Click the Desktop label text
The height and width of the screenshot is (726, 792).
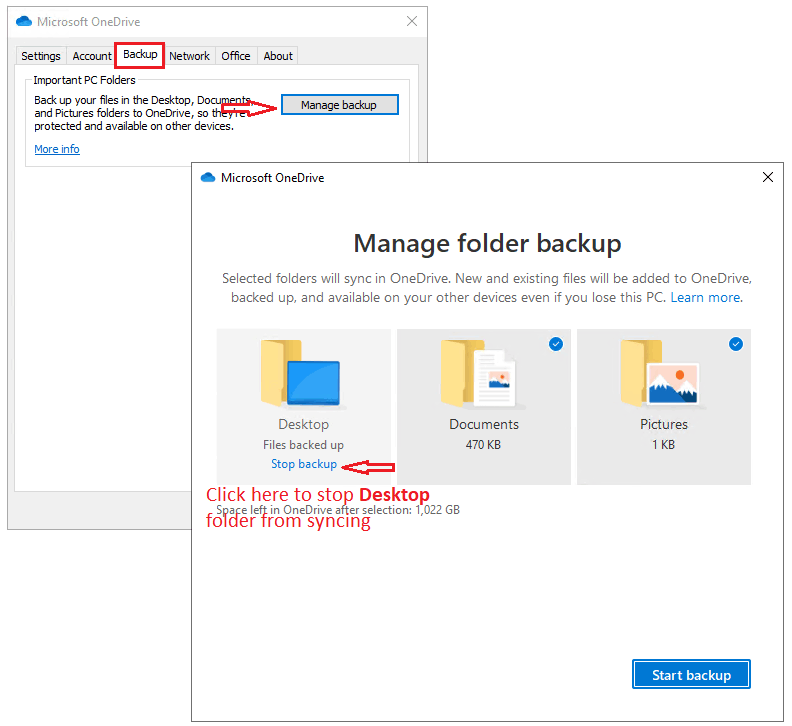coord(304,424)
